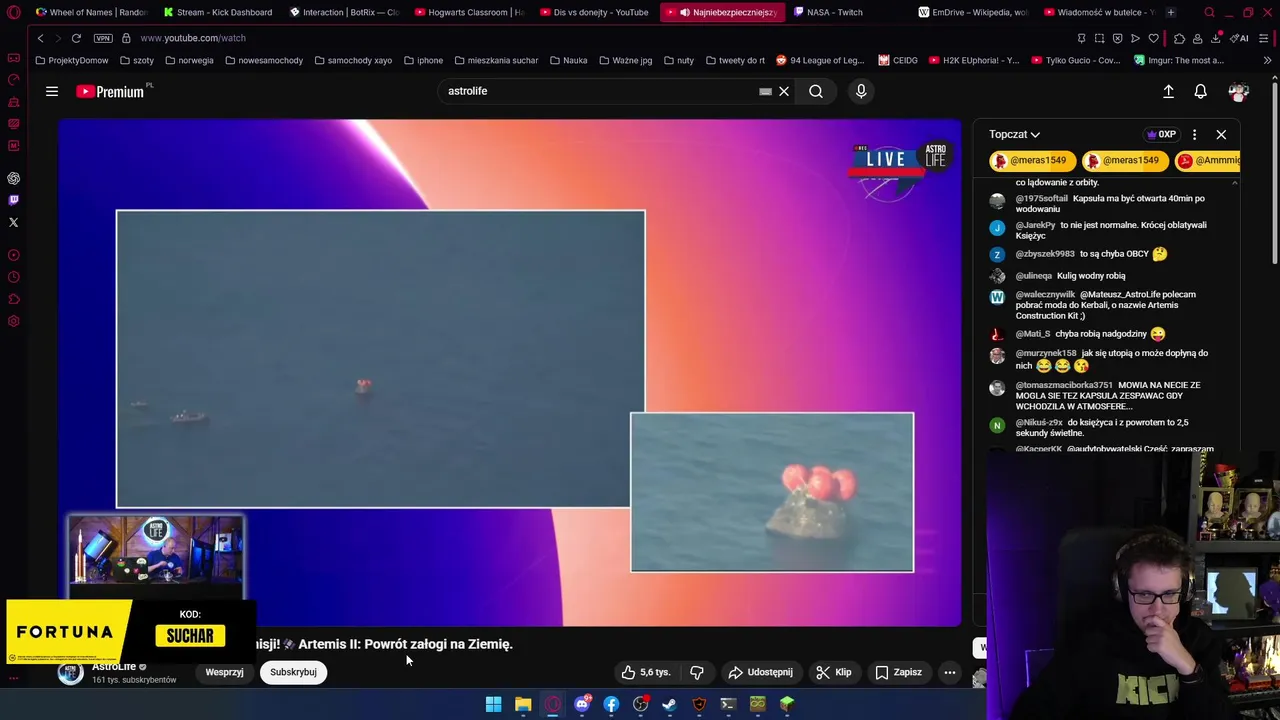The height and width of the screenshot is (720, 1280).
Task: Open the create/upload video icon
Action: tap(1168, 91)
